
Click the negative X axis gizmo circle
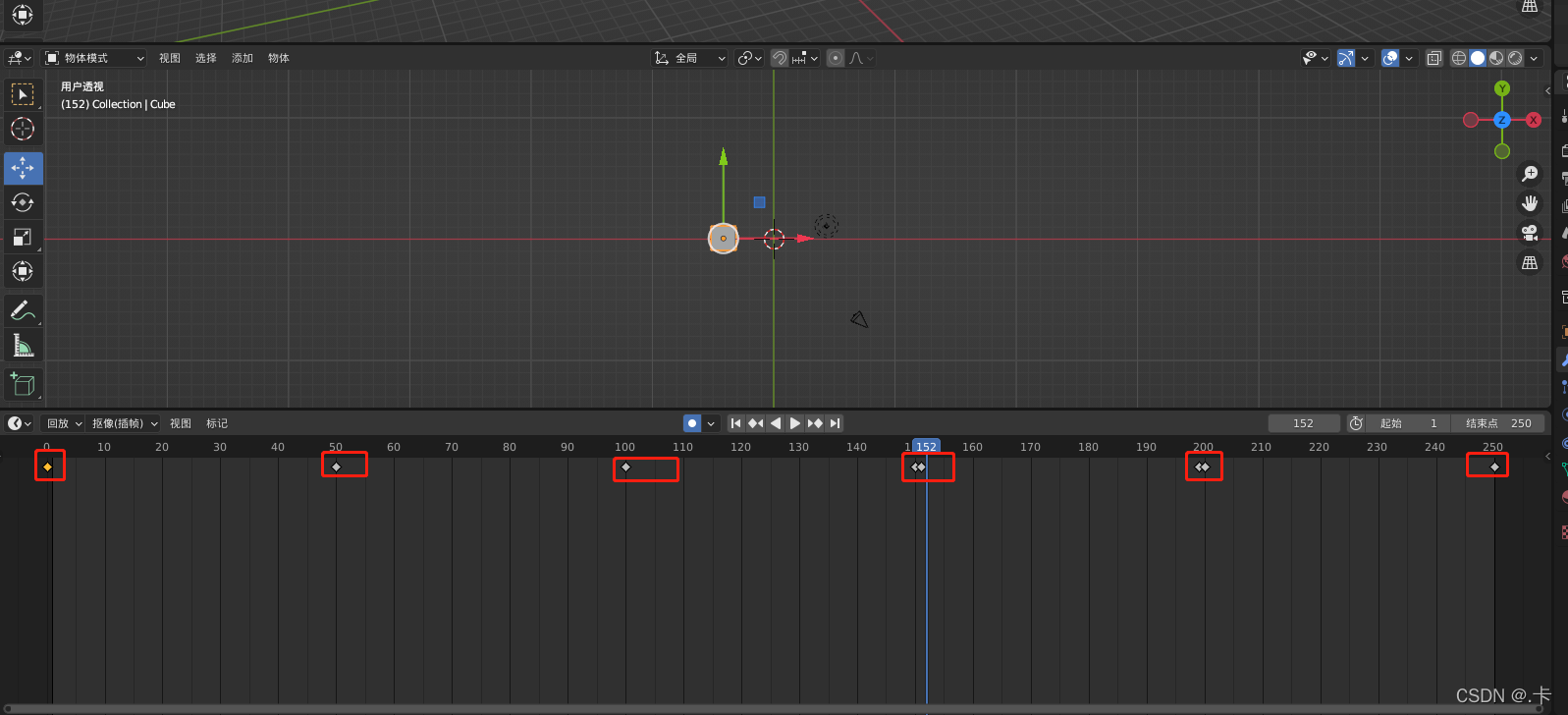(1471, 120)
